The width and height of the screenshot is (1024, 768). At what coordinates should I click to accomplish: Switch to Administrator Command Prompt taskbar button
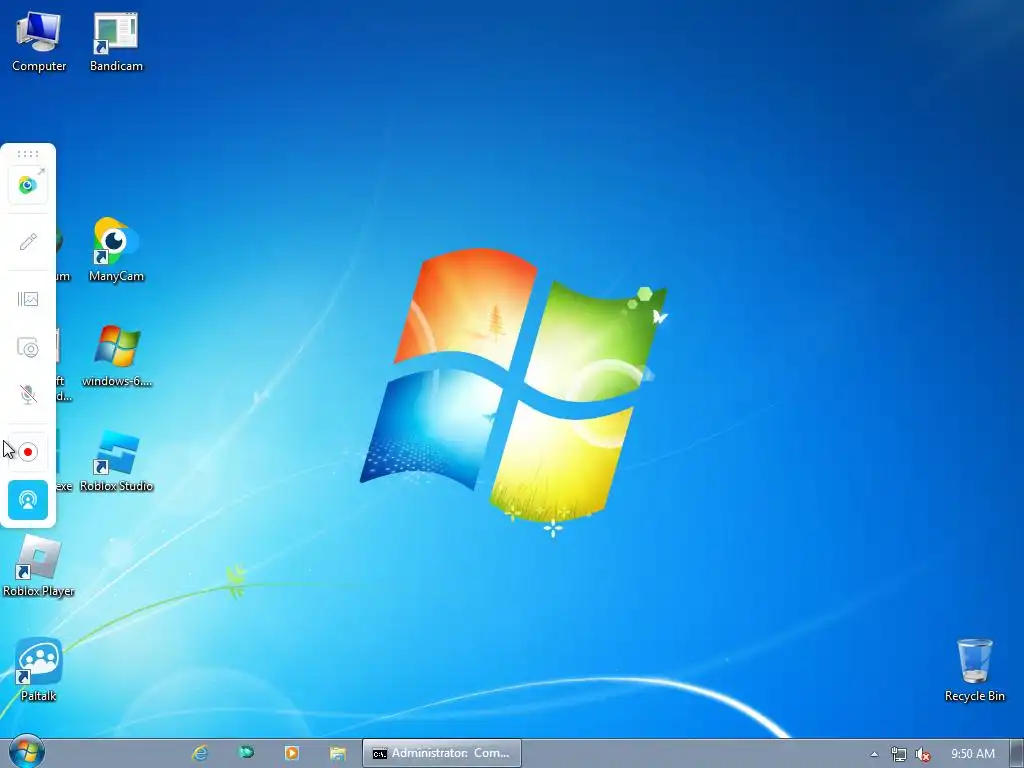pos(442,753)
